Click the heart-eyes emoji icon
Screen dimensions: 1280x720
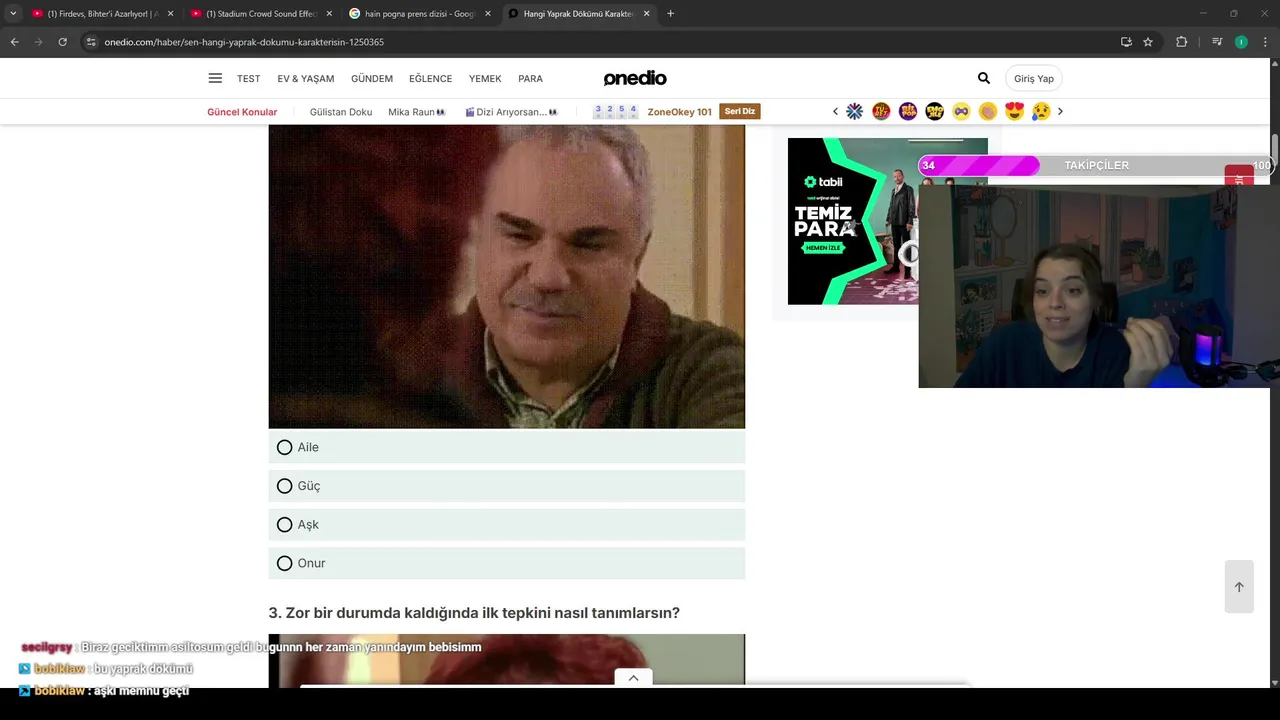1014,111
